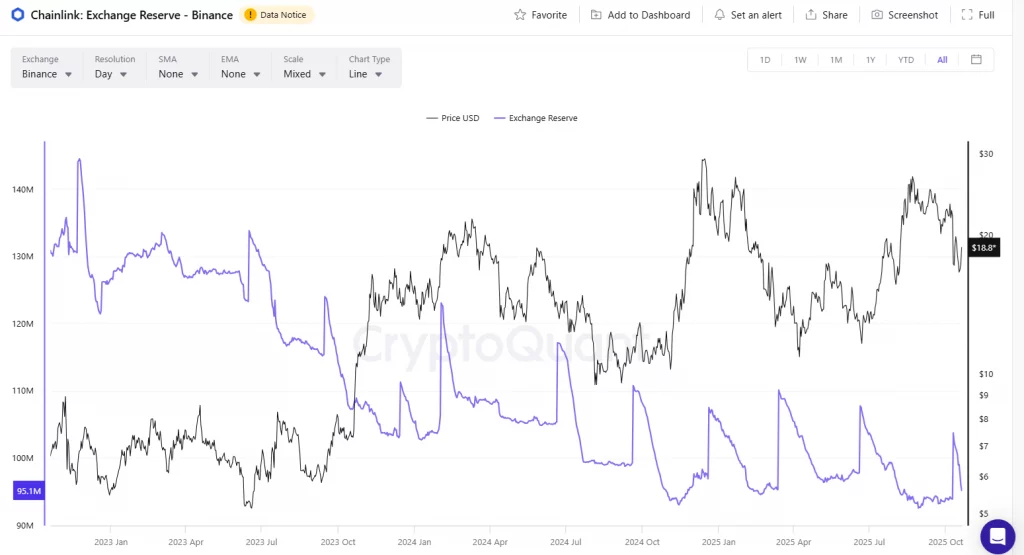Expand the Chart Type Line dropdown
The height and width of the screenshot is (555, 1024).
366,74
